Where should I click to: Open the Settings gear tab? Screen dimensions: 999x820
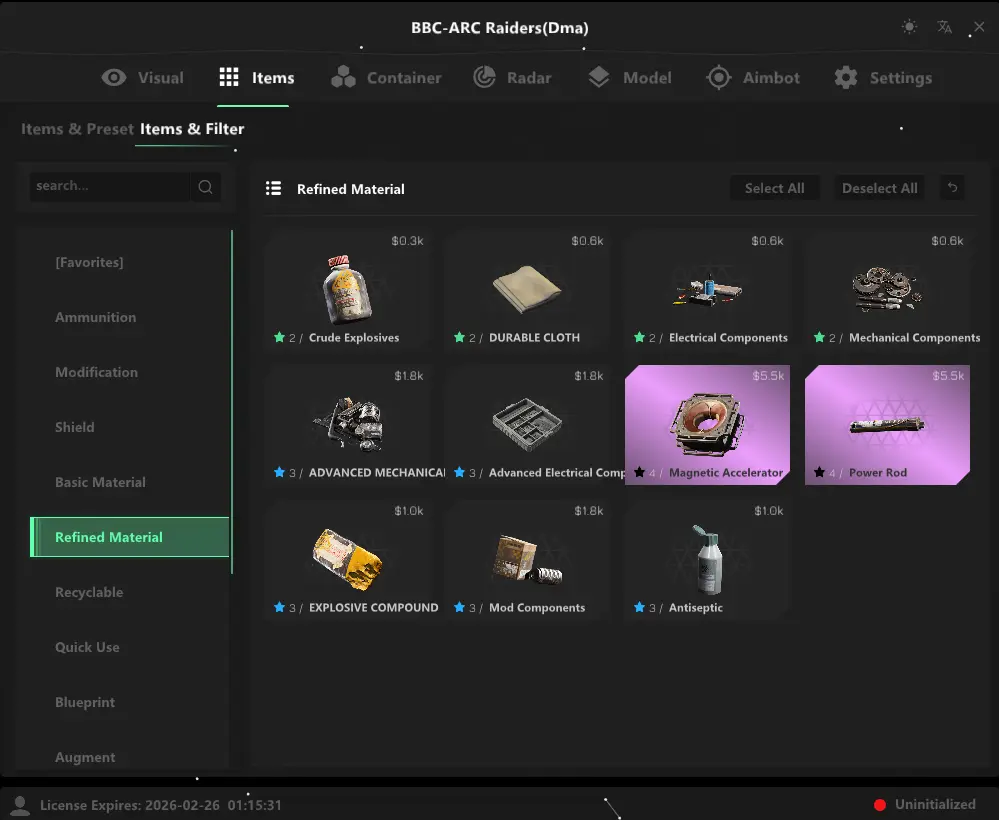click(882, 78)
